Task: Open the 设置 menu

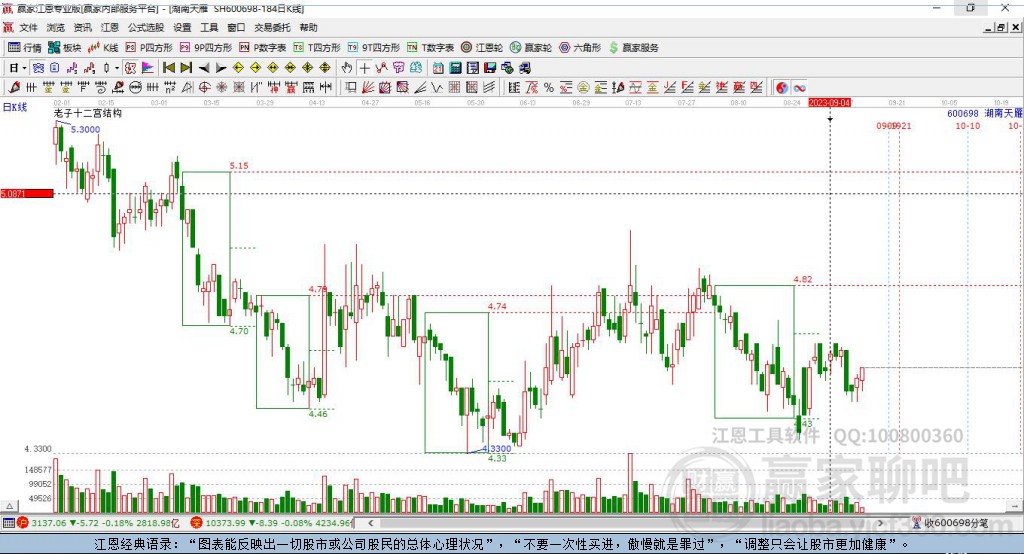Action: tap(182, 27)
